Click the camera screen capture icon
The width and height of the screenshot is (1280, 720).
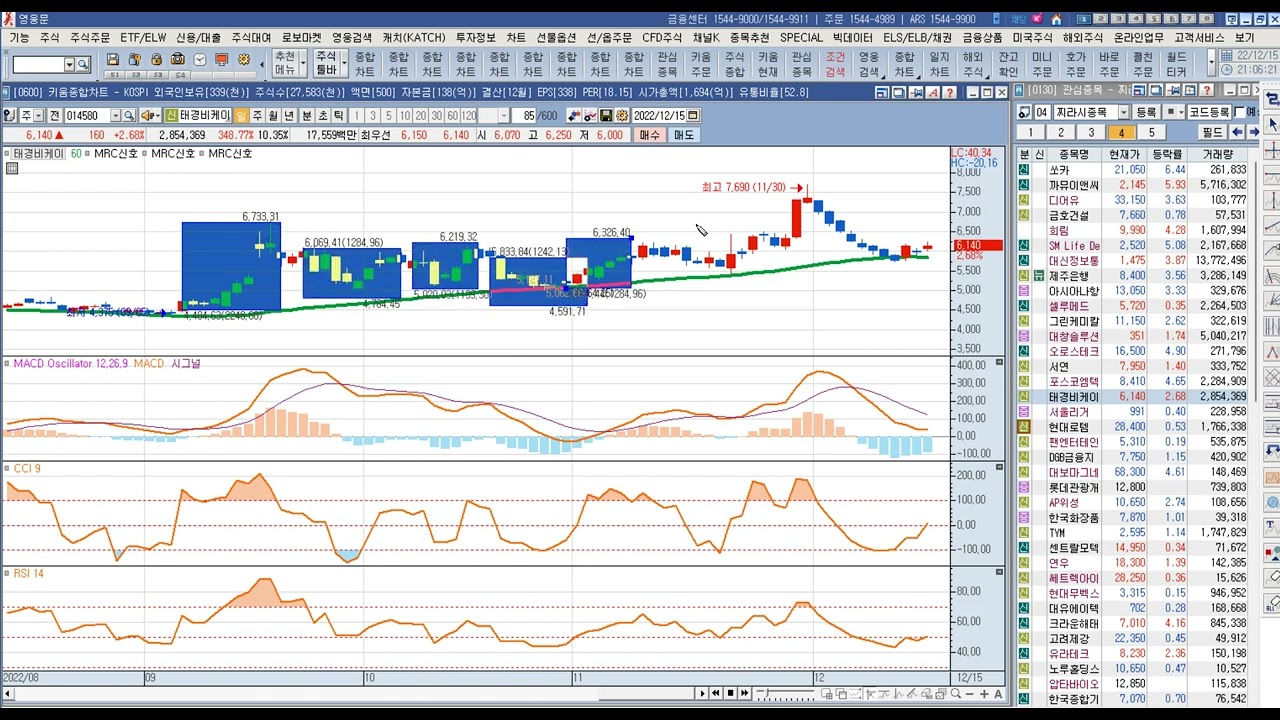pyautogui.click(x=178, y=59)
